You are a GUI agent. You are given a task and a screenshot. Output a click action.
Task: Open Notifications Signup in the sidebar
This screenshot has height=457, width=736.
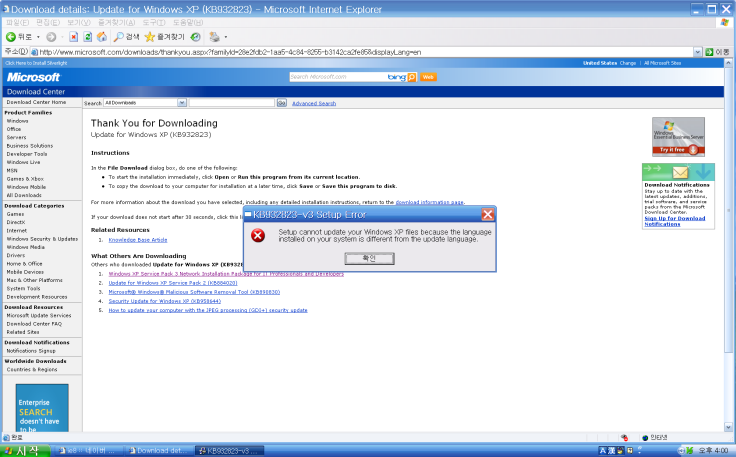[x=31, y=350]
